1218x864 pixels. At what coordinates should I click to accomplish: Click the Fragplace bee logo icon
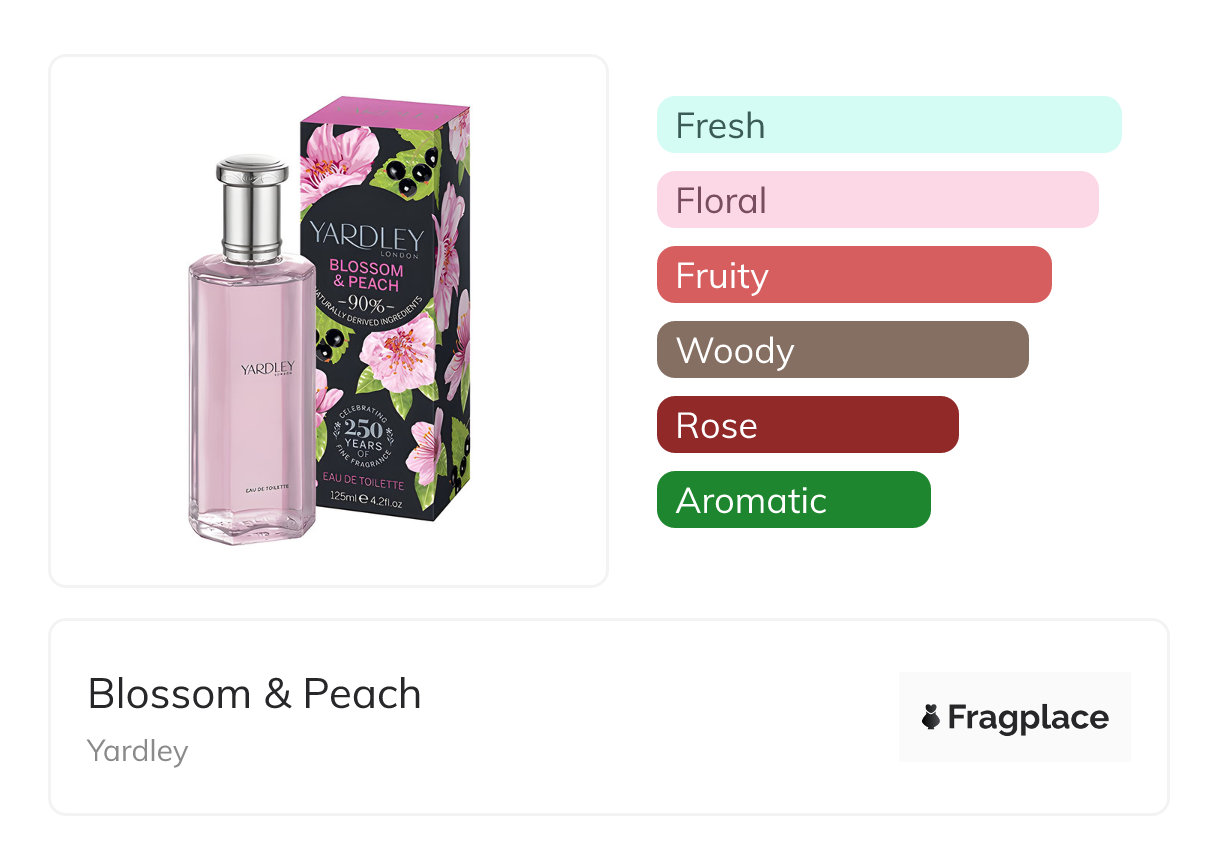[x=931, y=717]
